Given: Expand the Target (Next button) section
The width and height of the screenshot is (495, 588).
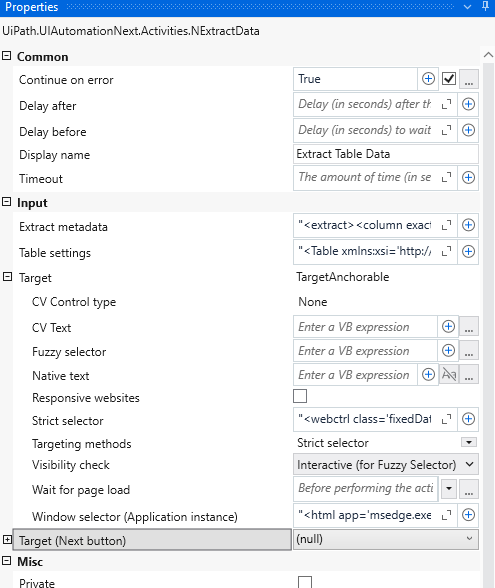Looking at the screenshot, I should pos(7,540).
